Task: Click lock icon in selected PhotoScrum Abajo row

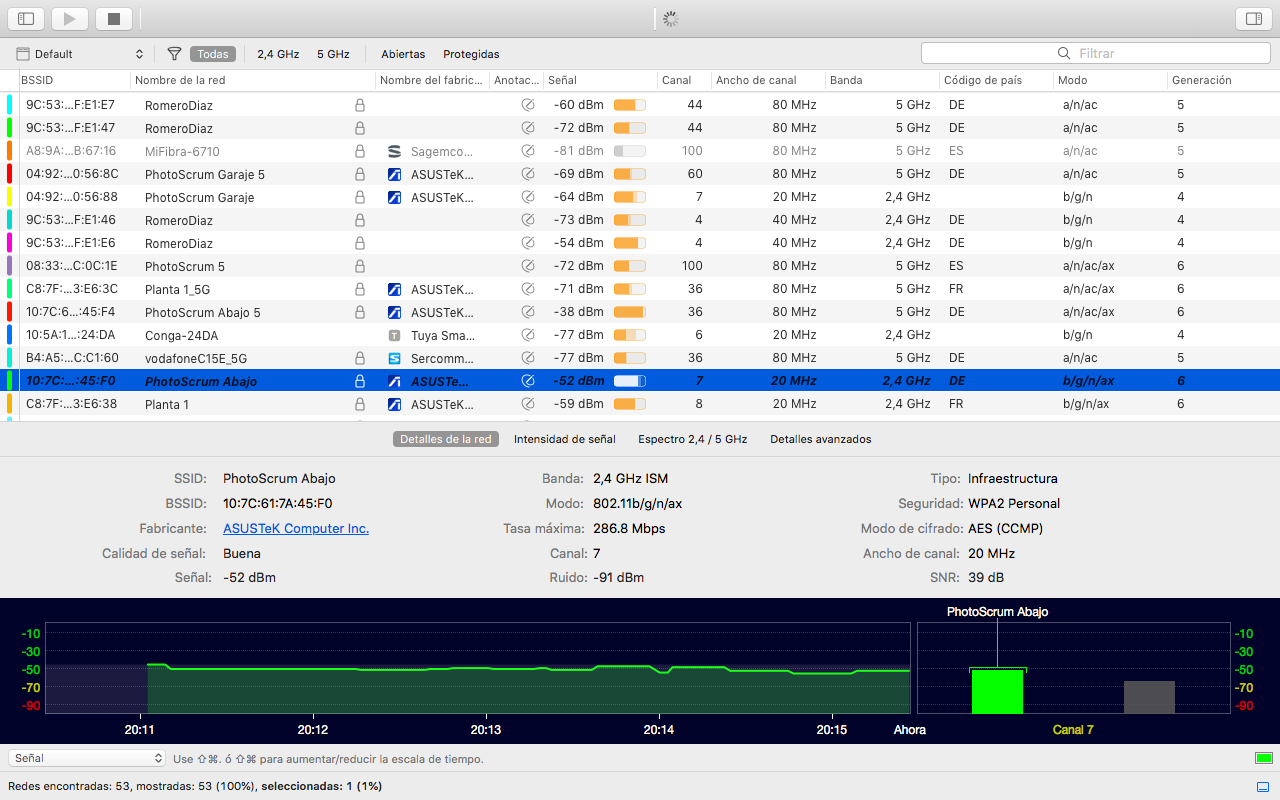Action: click(x=360, y=381)
